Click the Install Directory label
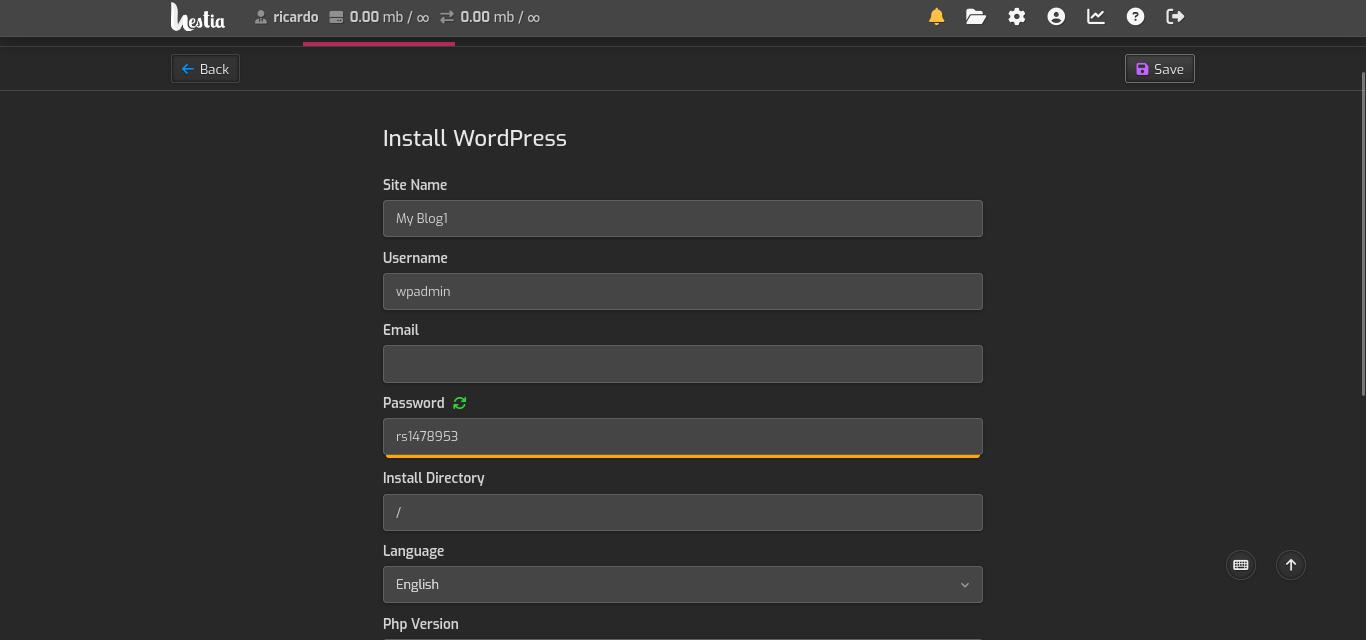Image resolution: width=1366 pixels, height=640 pixels. pos(434,478)
